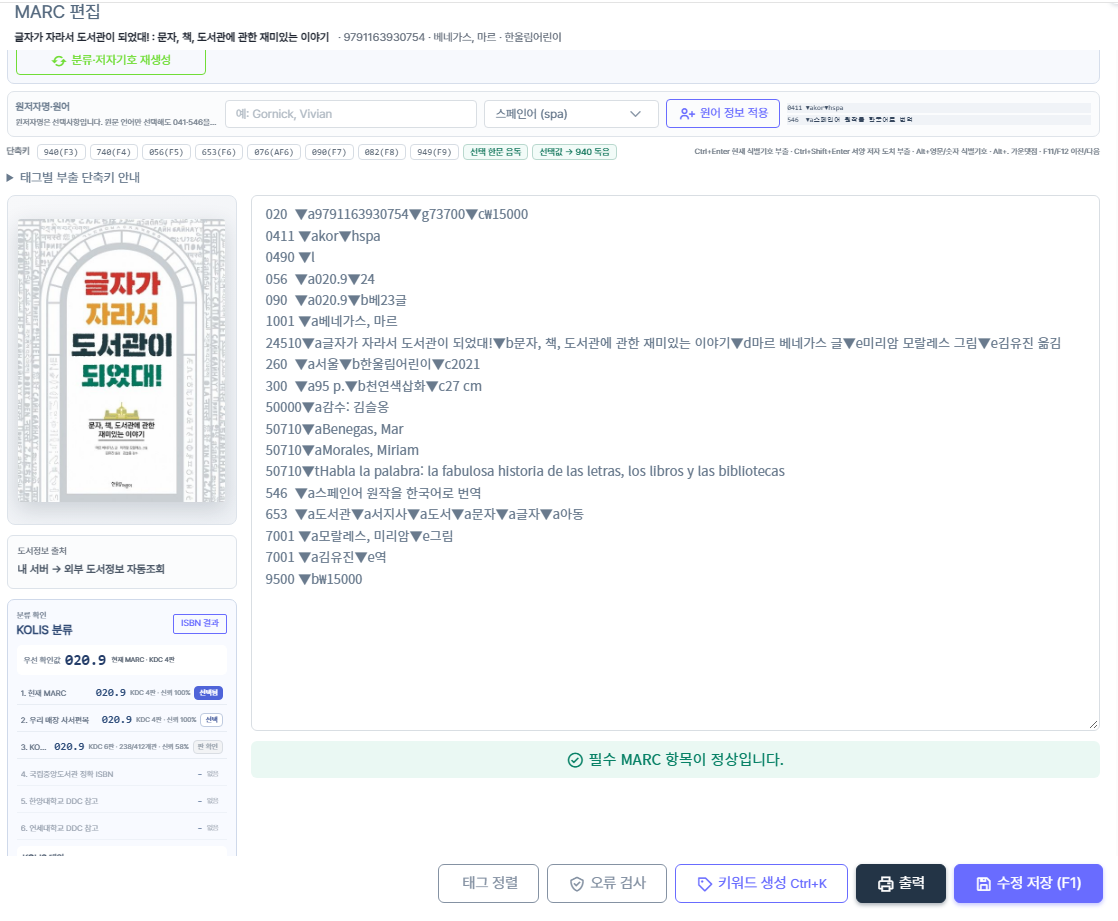Click the 원어 정보 적용 button
The image size is (1118, 921).
click(x=722, y=113)
